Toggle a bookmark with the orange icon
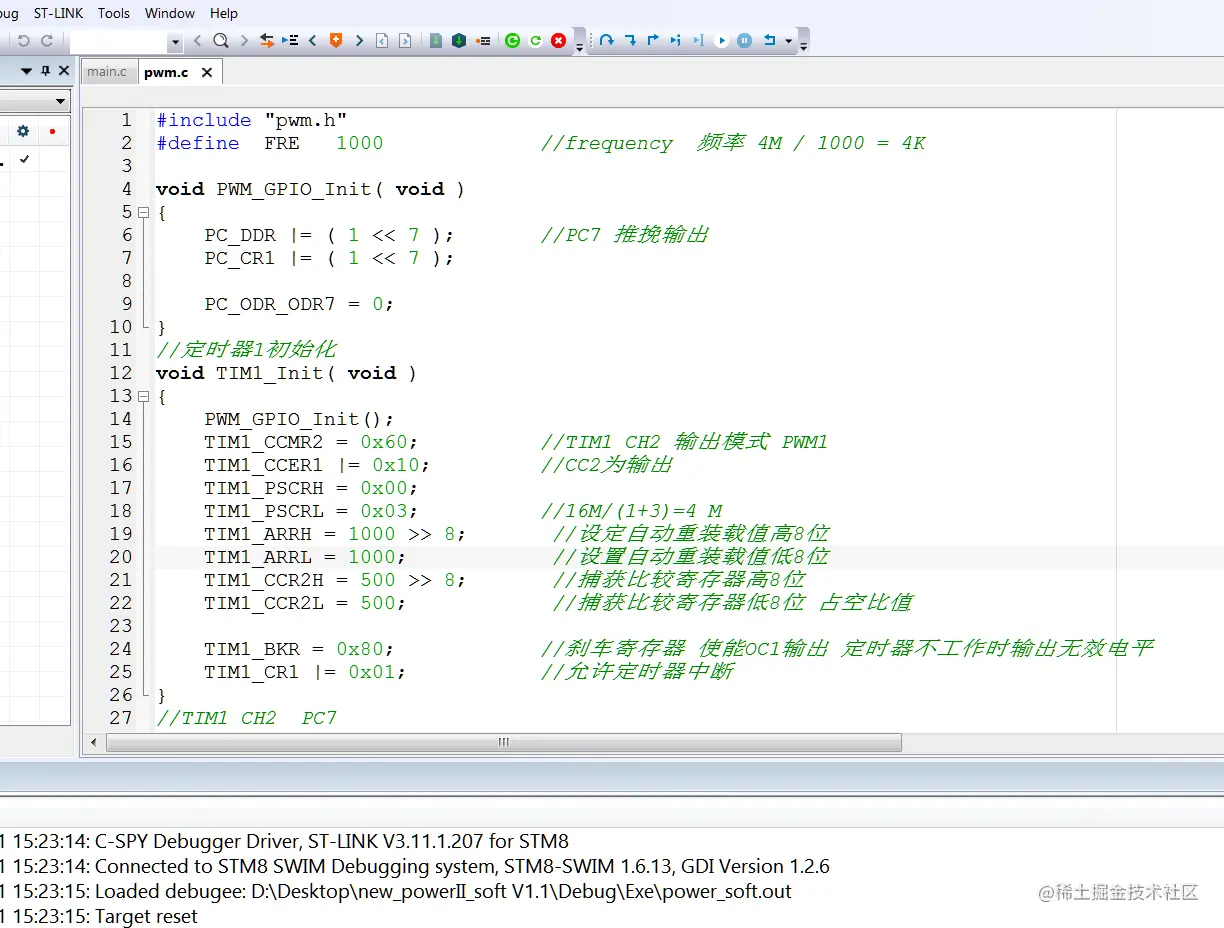Screen dimensions: 1224x928 (x=335, y=41)
